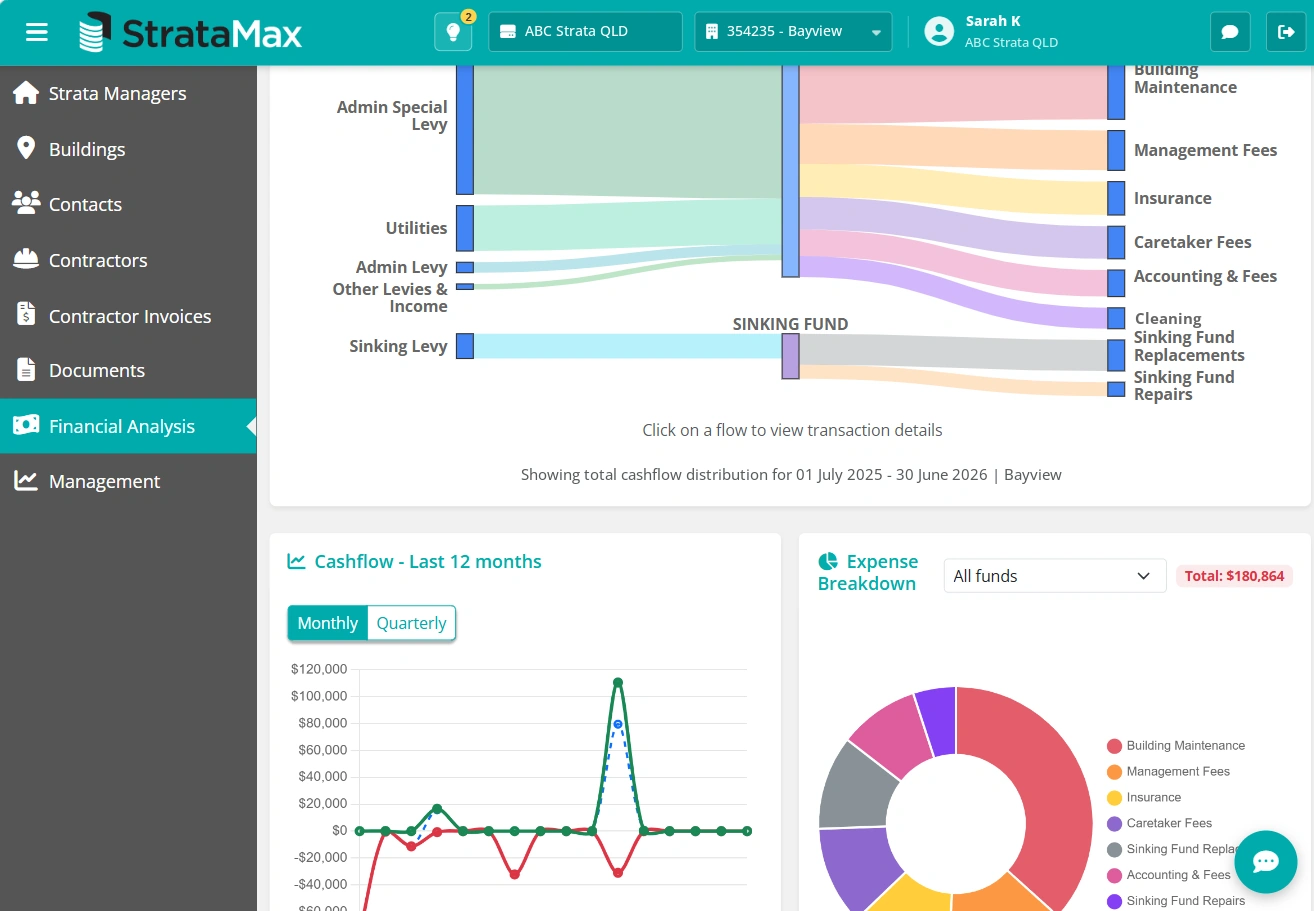The image size is (1314, 911).
Task: Click the Documents file icon
Action: click(26, 370)
